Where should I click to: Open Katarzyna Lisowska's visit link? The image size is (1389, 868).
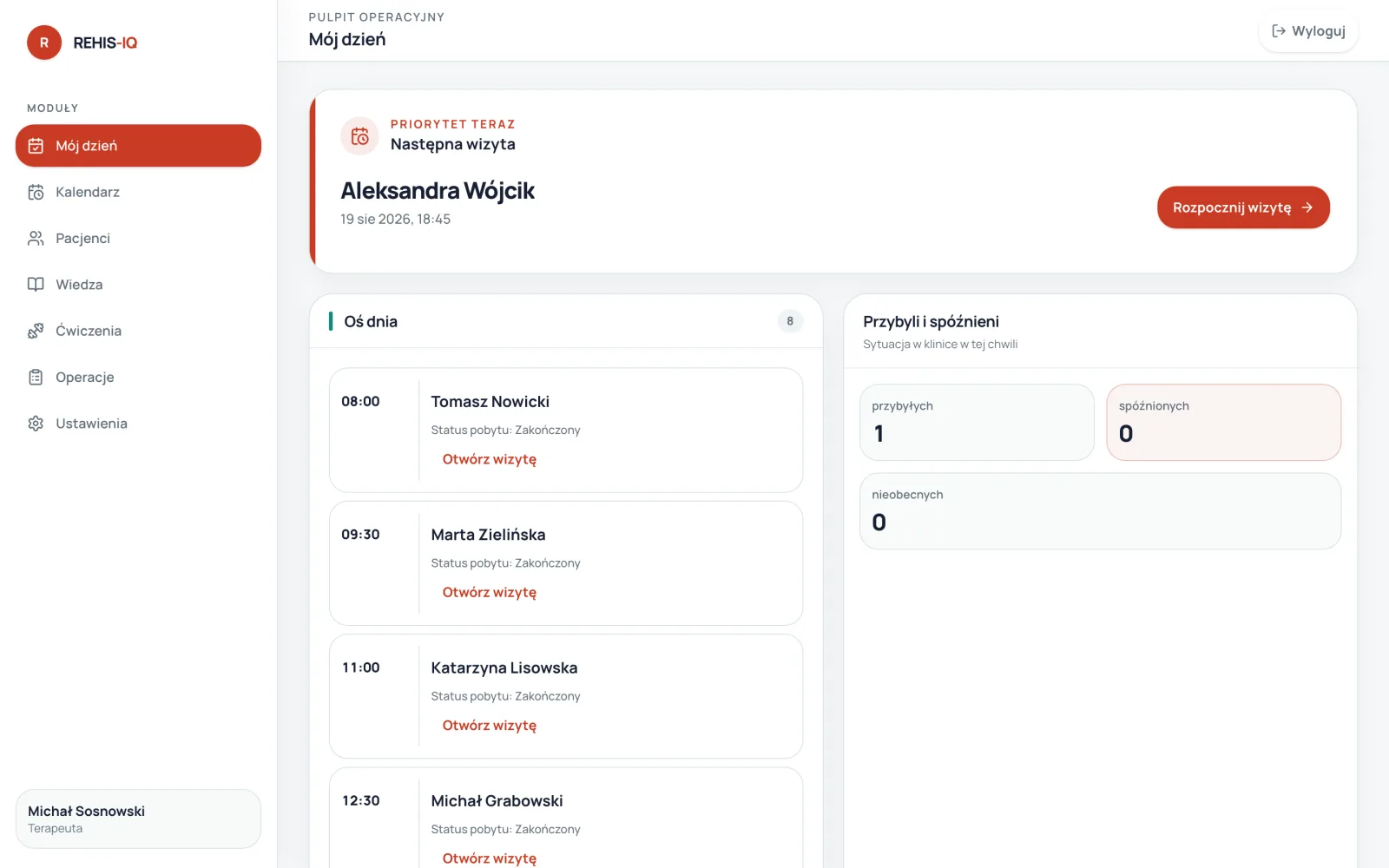point(490,725)
